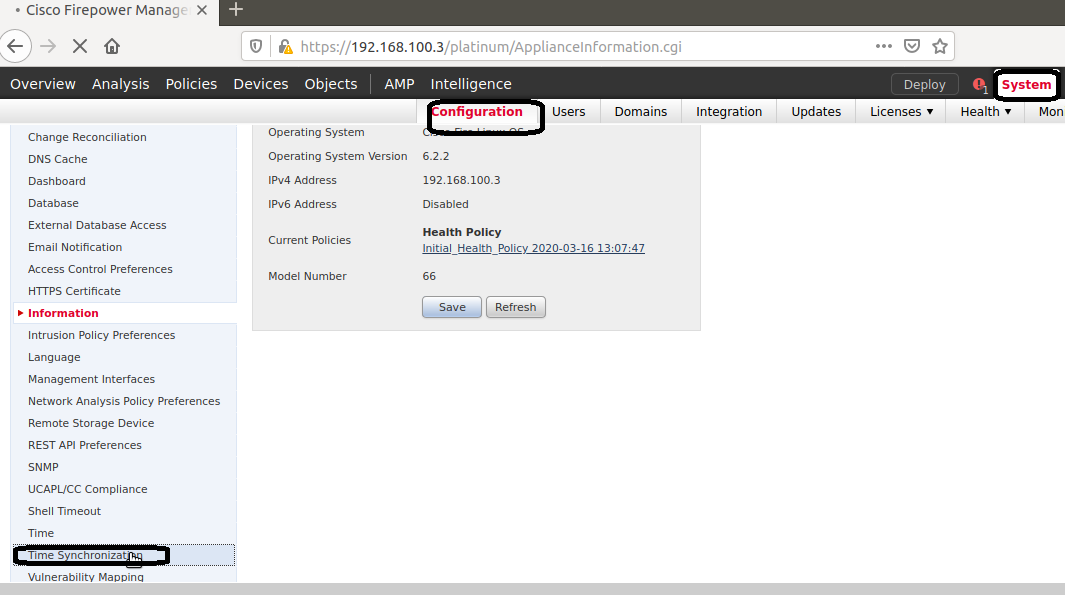Click the Refresh button
The width and height of the screenshot is (1065, 595).
point(516,307)
